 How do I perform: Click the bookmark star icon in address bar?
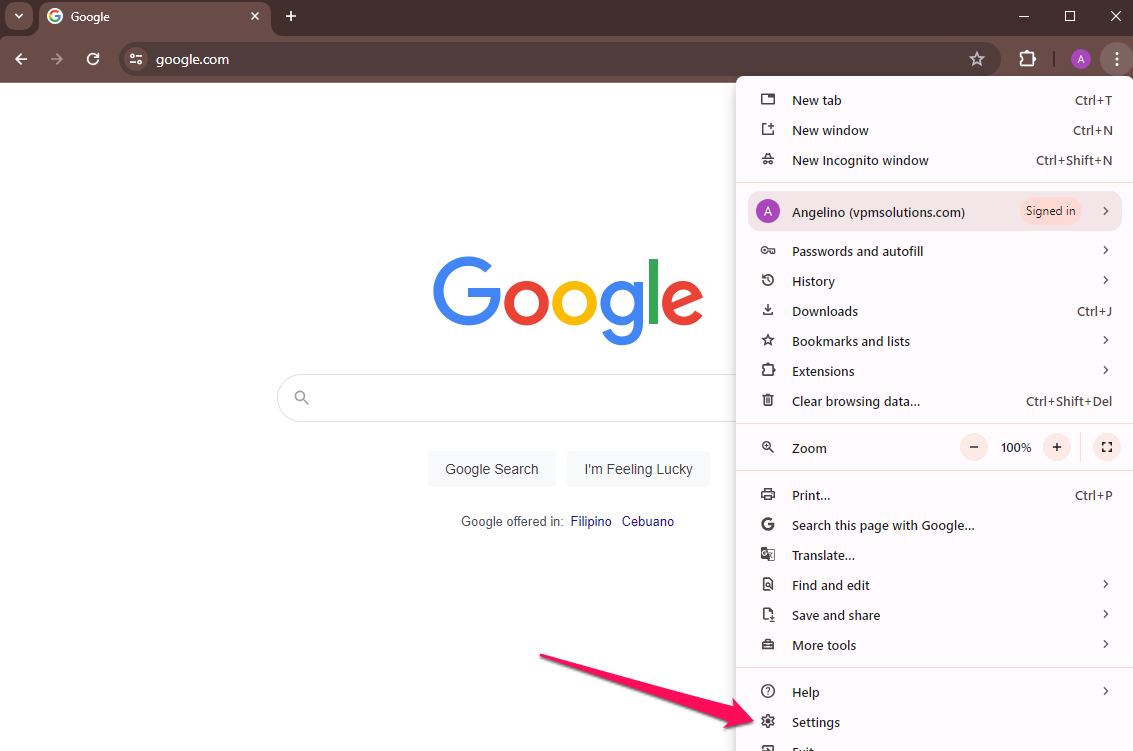coord(977,59)
